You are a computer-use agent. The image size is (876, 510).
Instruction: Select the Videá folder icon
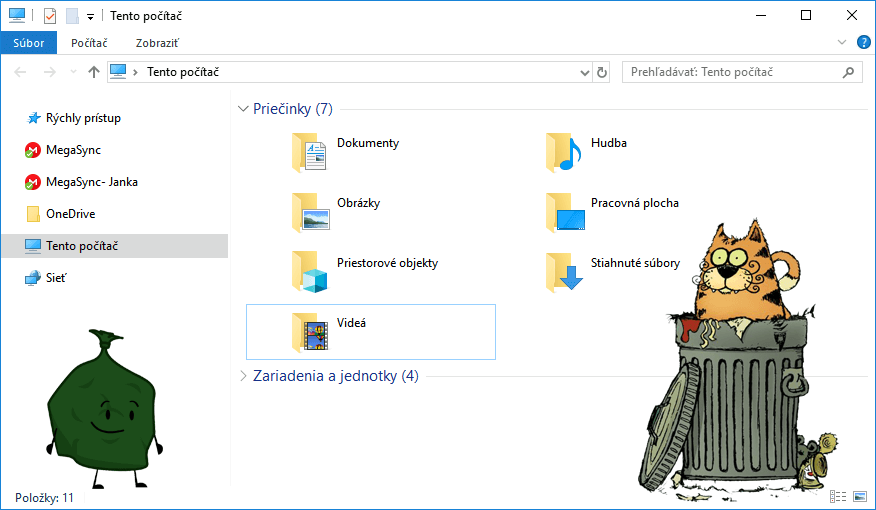310,332
